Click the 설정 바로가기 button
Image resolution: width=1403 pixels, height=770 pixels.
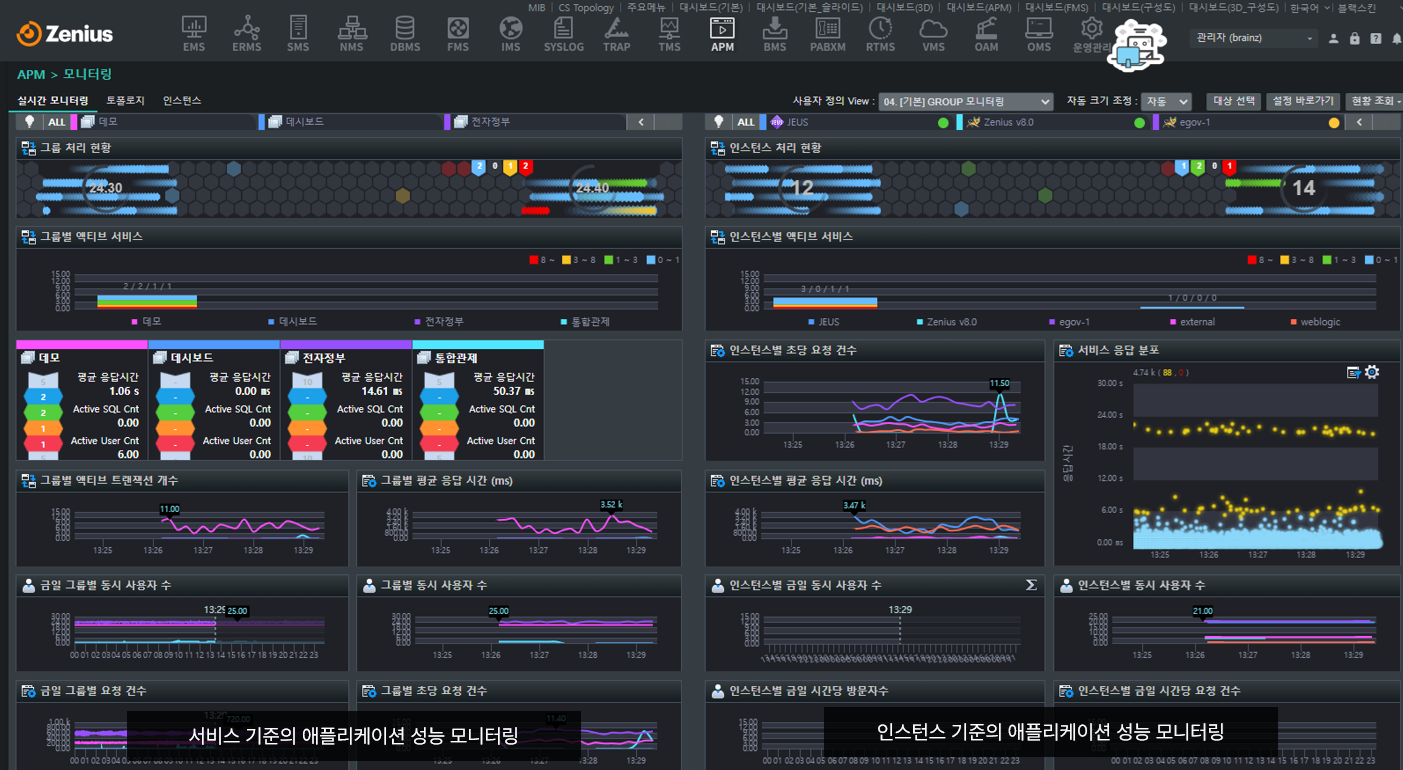pos(1301,101)
